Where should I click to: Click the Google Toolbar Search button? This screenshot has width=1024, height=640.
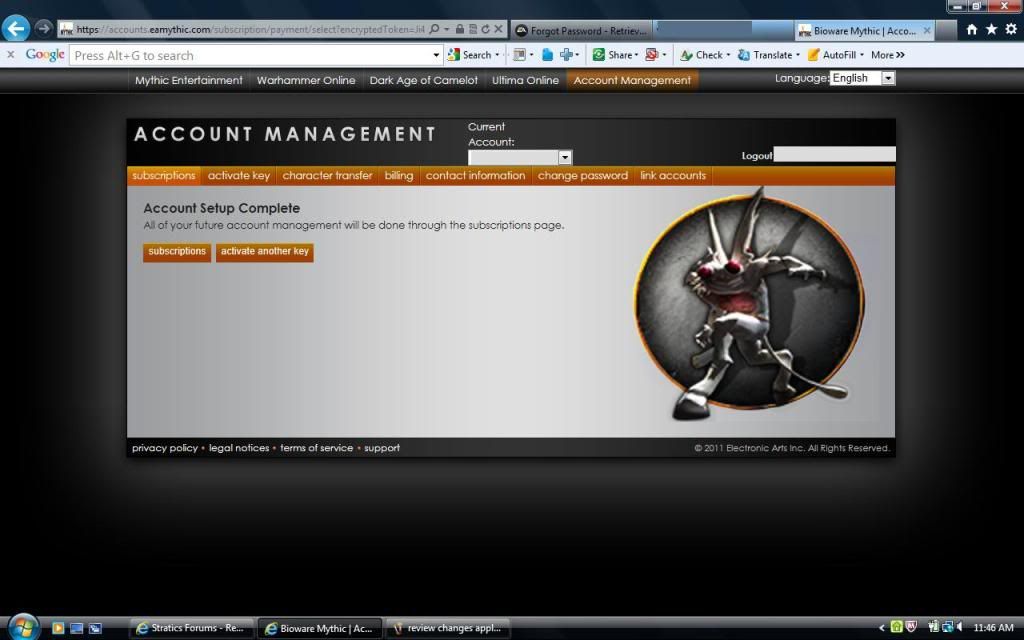pyautogui.click(x=470, y=55)
